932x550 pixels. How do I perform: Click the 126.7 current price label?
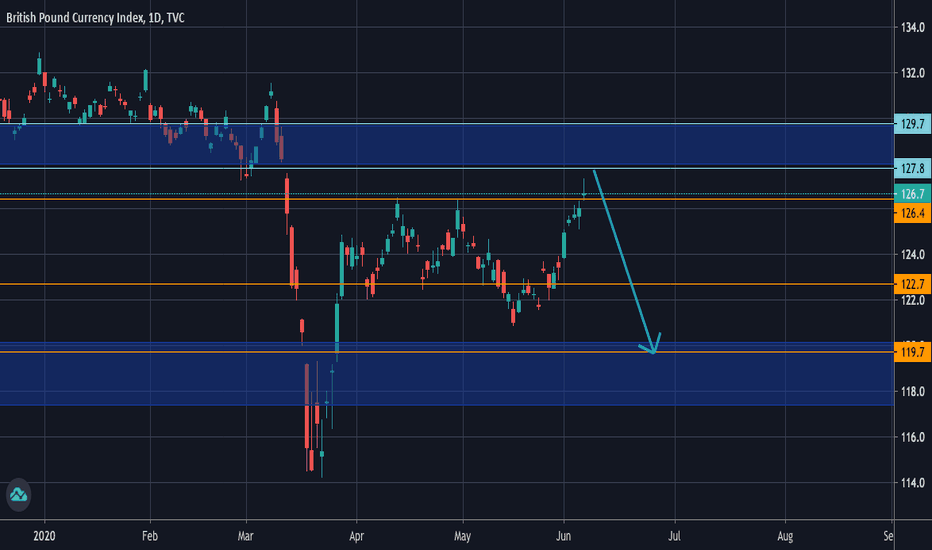(x=912, y=194)
